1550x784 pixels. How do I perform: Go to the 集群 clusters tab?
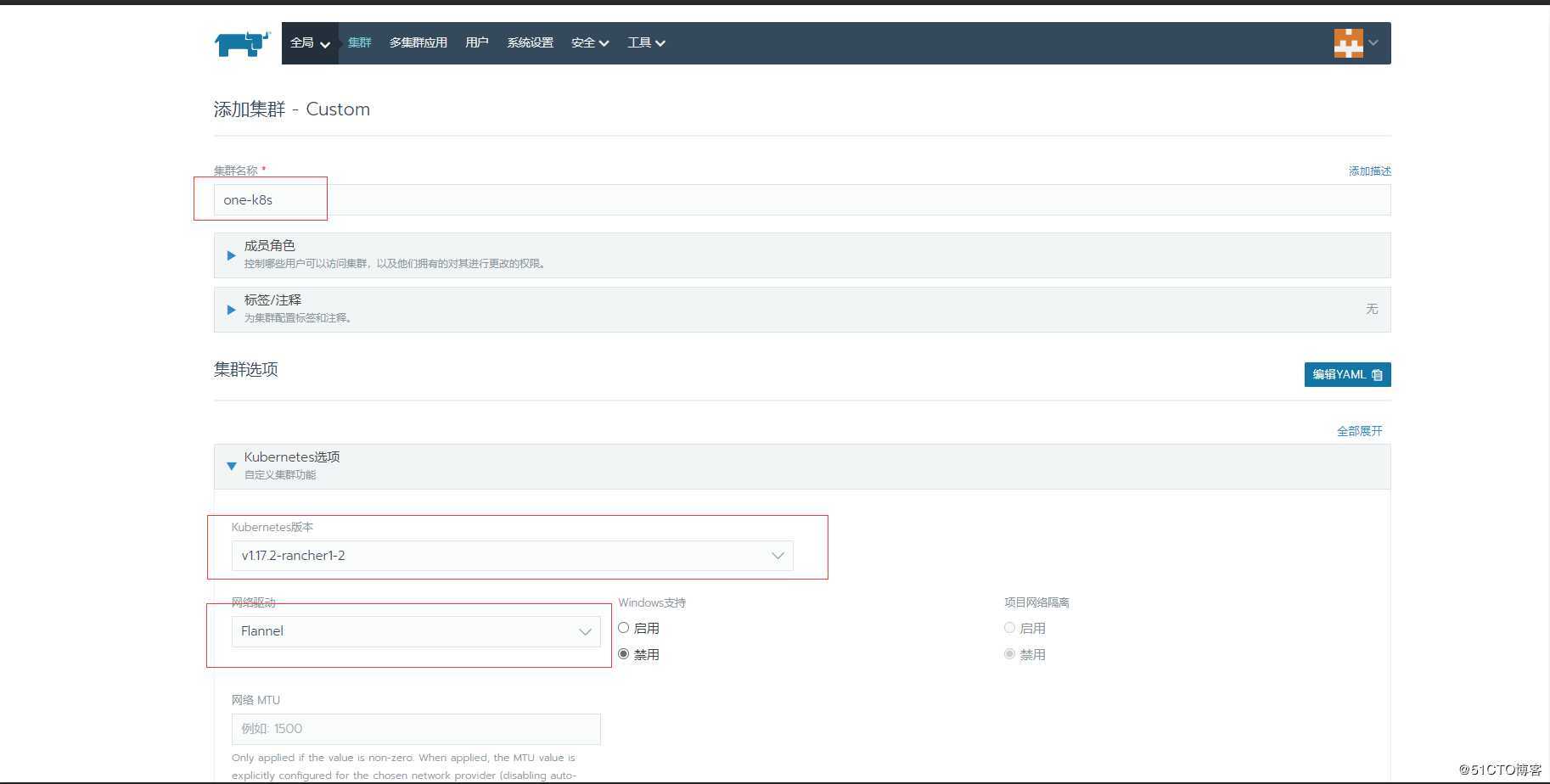[x=360, y=43]
